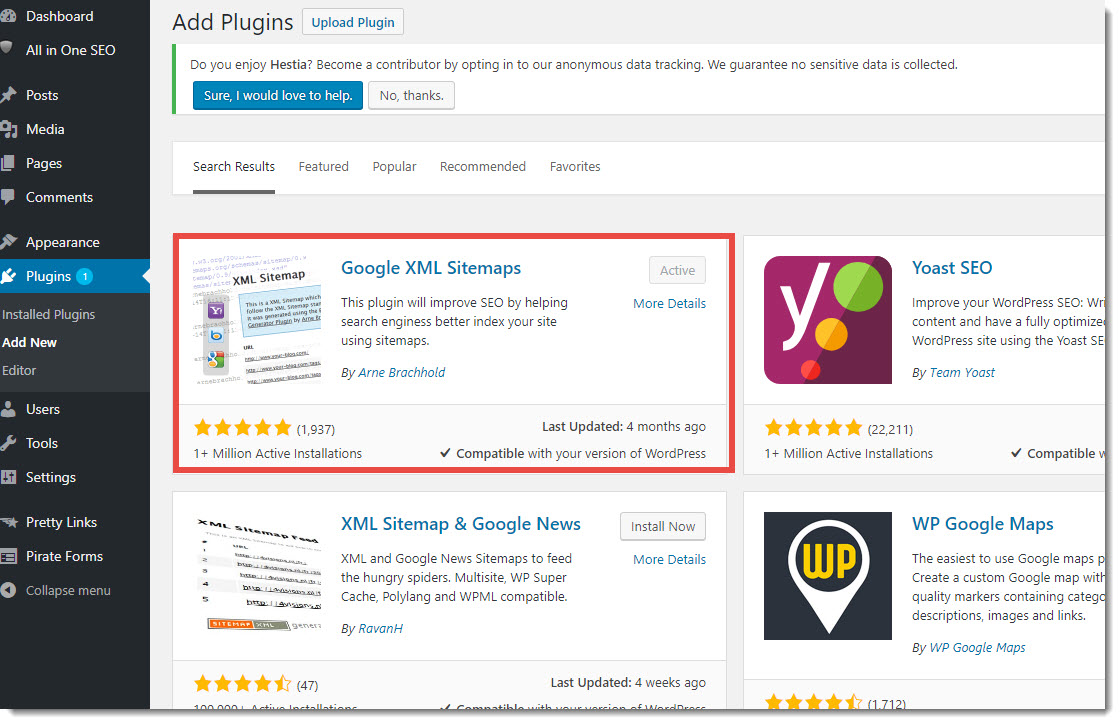
Task: Switch to the Featured tab
Action: coord(324,166)
